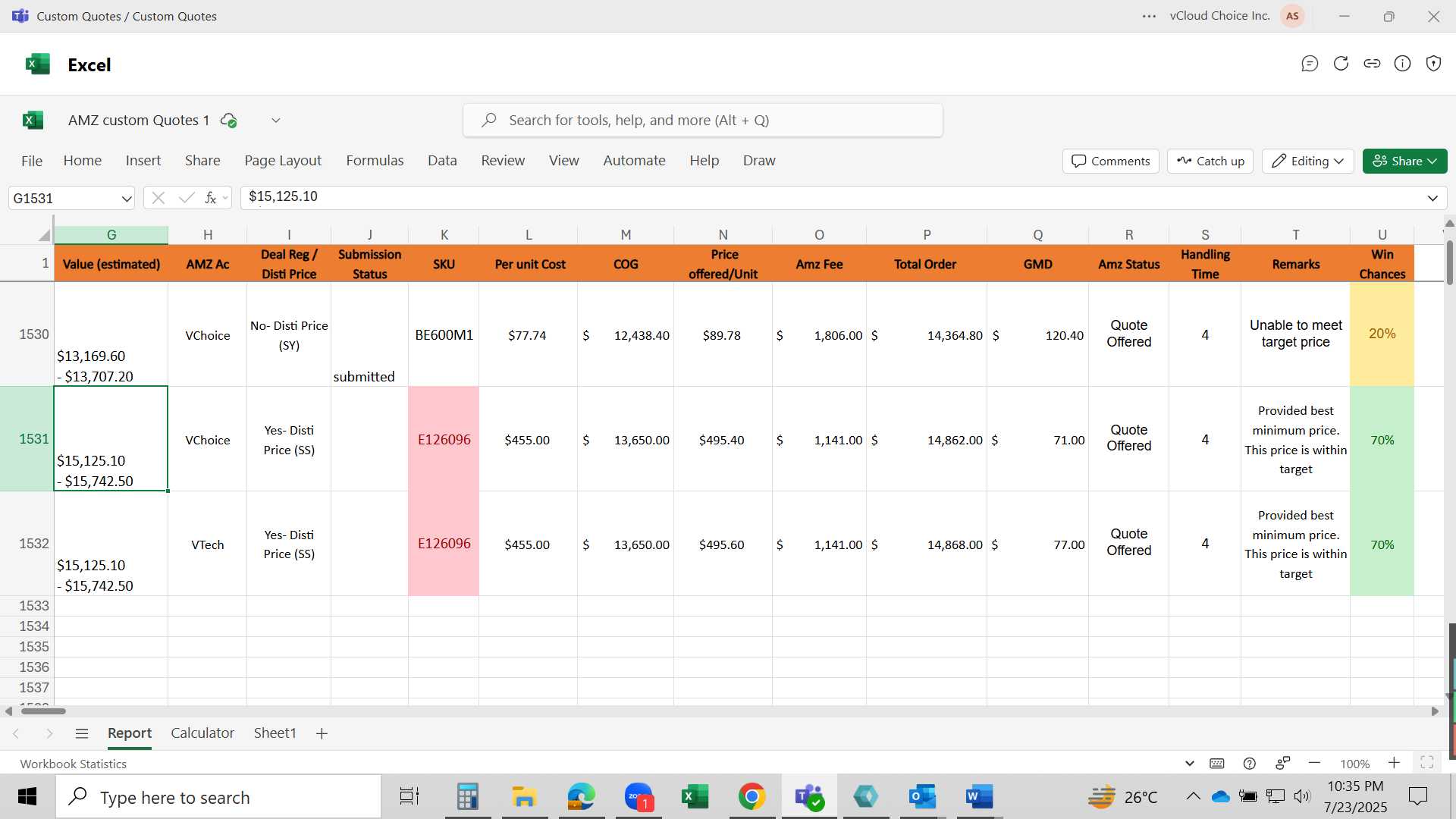
Task: Expand the formula bar chevron
Action: (1432, 199)
